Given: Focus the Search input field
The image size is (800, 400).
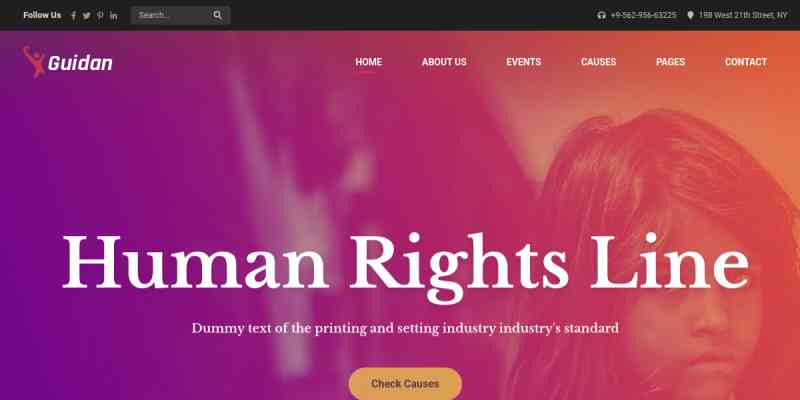Looking at the screenshot, I should (x=173, y=15).
